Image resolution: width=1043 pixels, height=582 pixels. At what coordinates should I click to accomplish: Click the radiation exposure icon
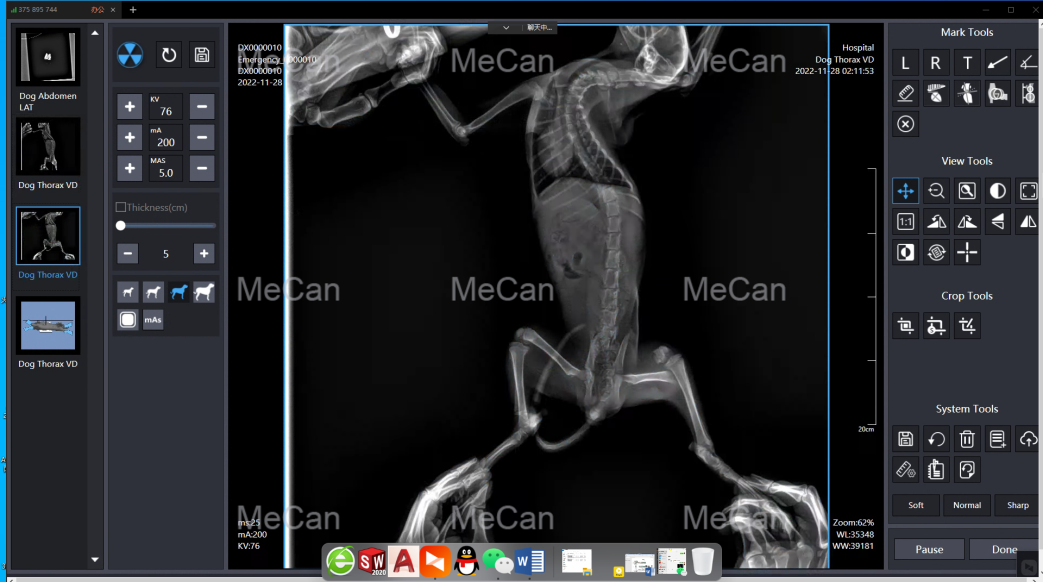pos(130,55)
